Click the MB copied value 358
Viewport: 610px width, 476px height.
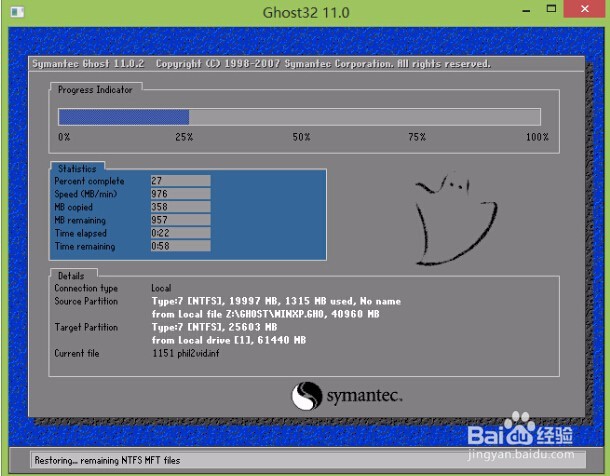181,206
